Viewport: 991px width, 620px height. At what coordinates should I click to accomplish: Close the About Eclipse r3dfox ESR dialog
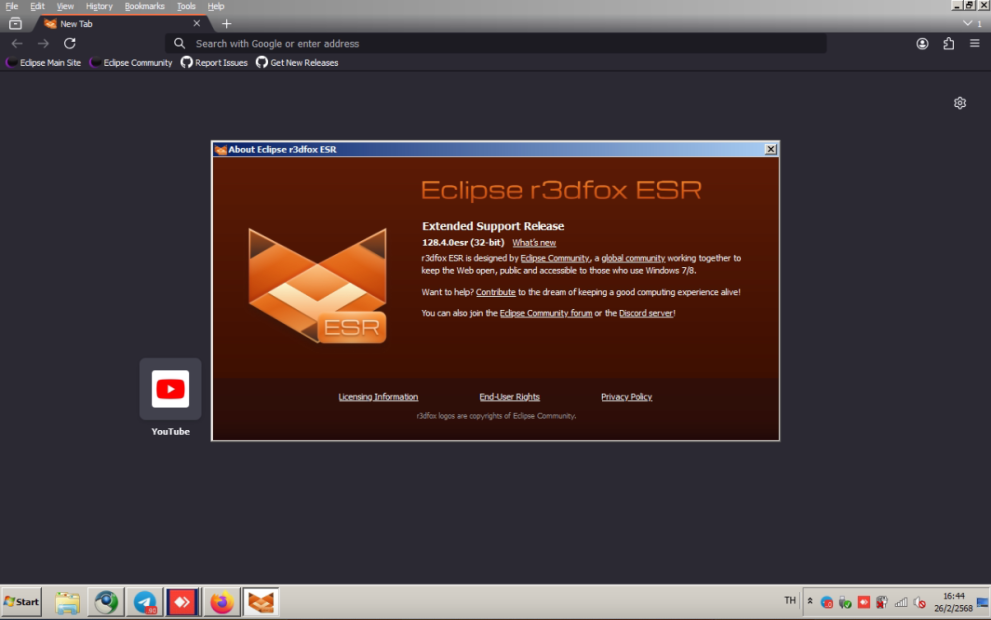click(x=770, y=149)
